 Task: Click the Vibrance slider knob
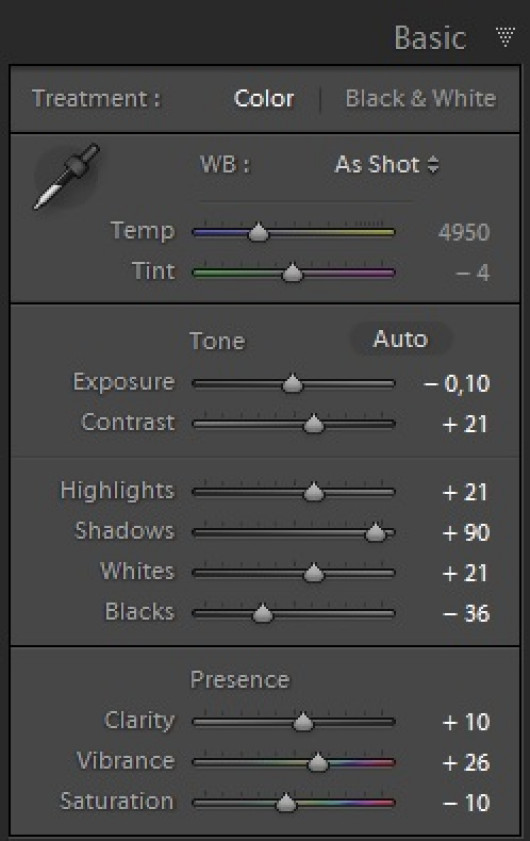318,762
